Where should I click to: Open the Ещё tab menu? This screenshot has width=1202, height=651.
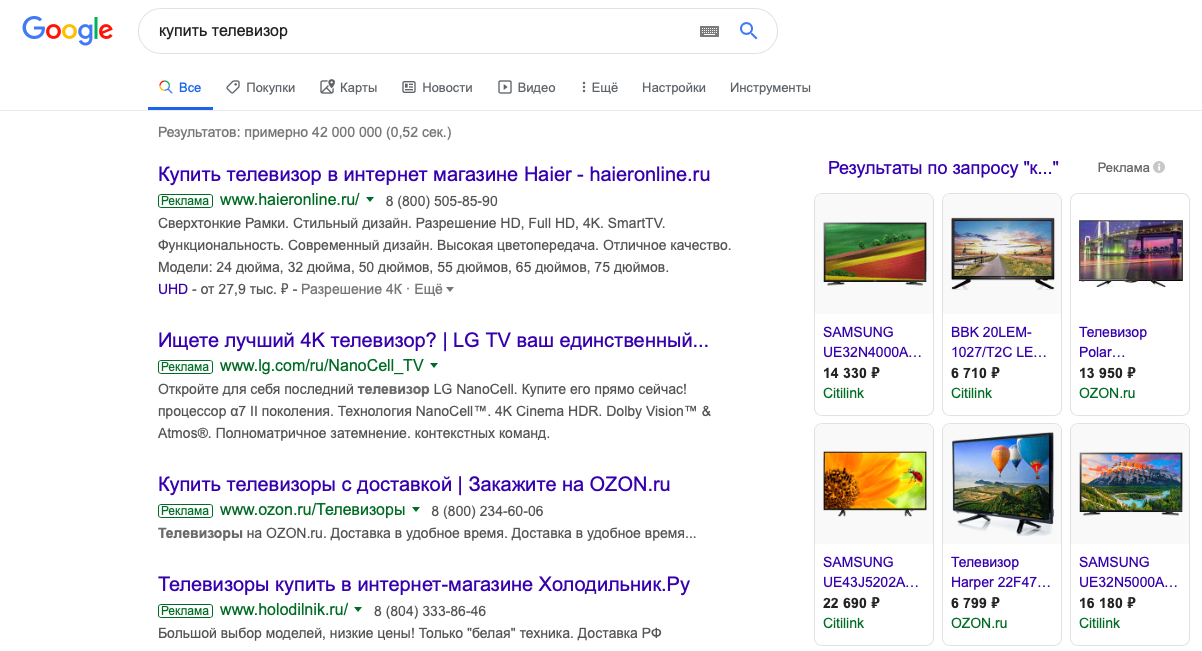[599, 88]
